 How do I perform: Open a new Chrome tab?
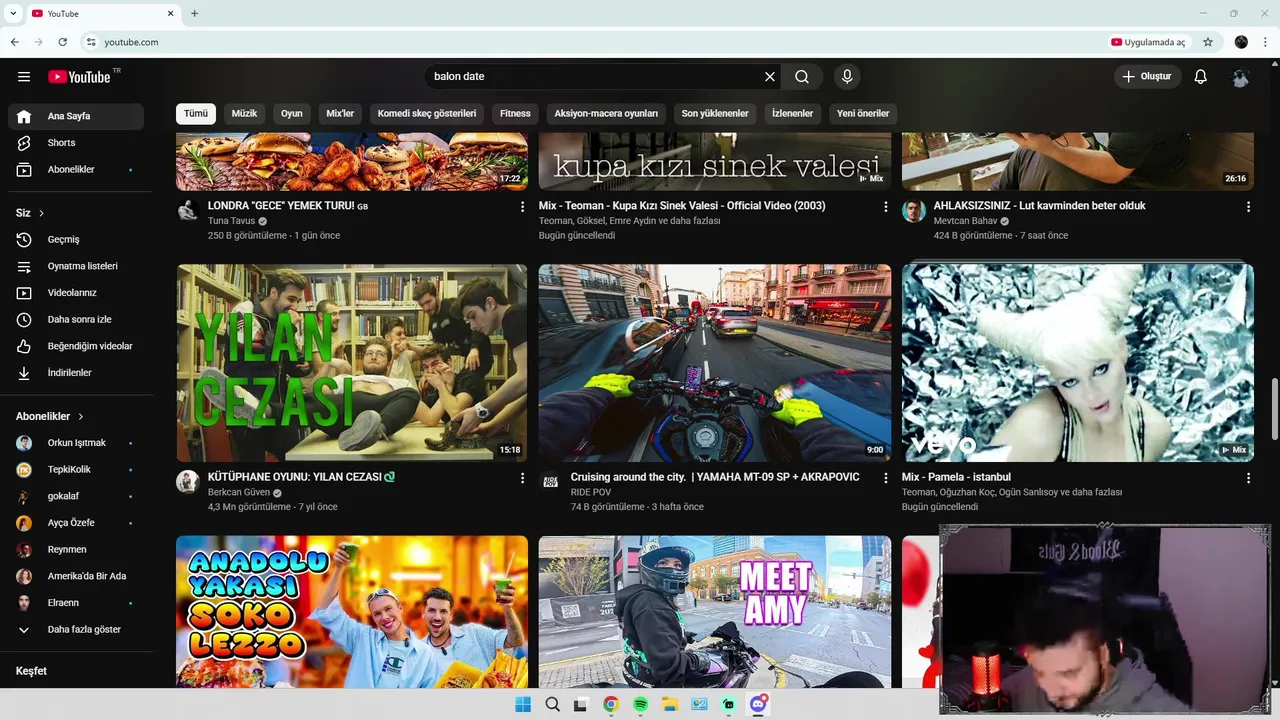pos(194,14)
